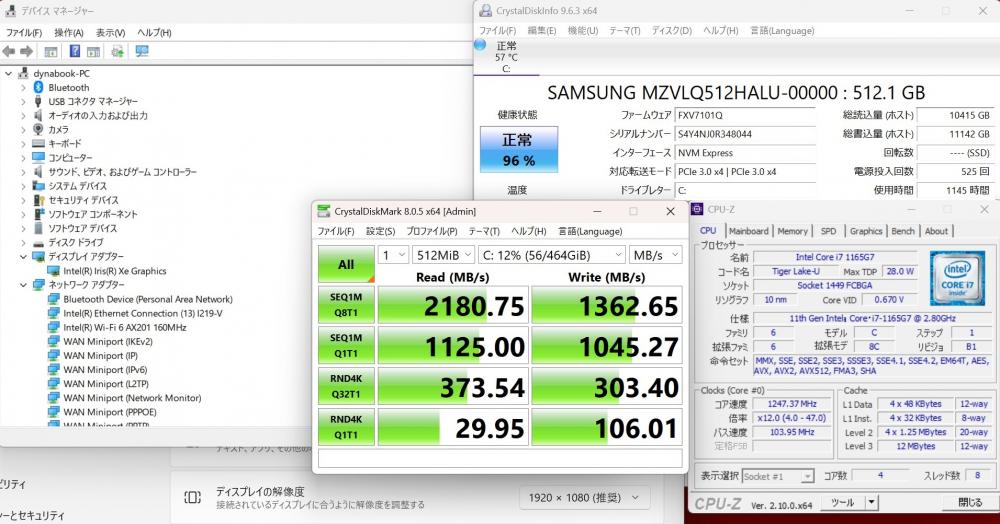
Task: Switch to the Memory tab in CPU-Z
Action: point(792,231)
